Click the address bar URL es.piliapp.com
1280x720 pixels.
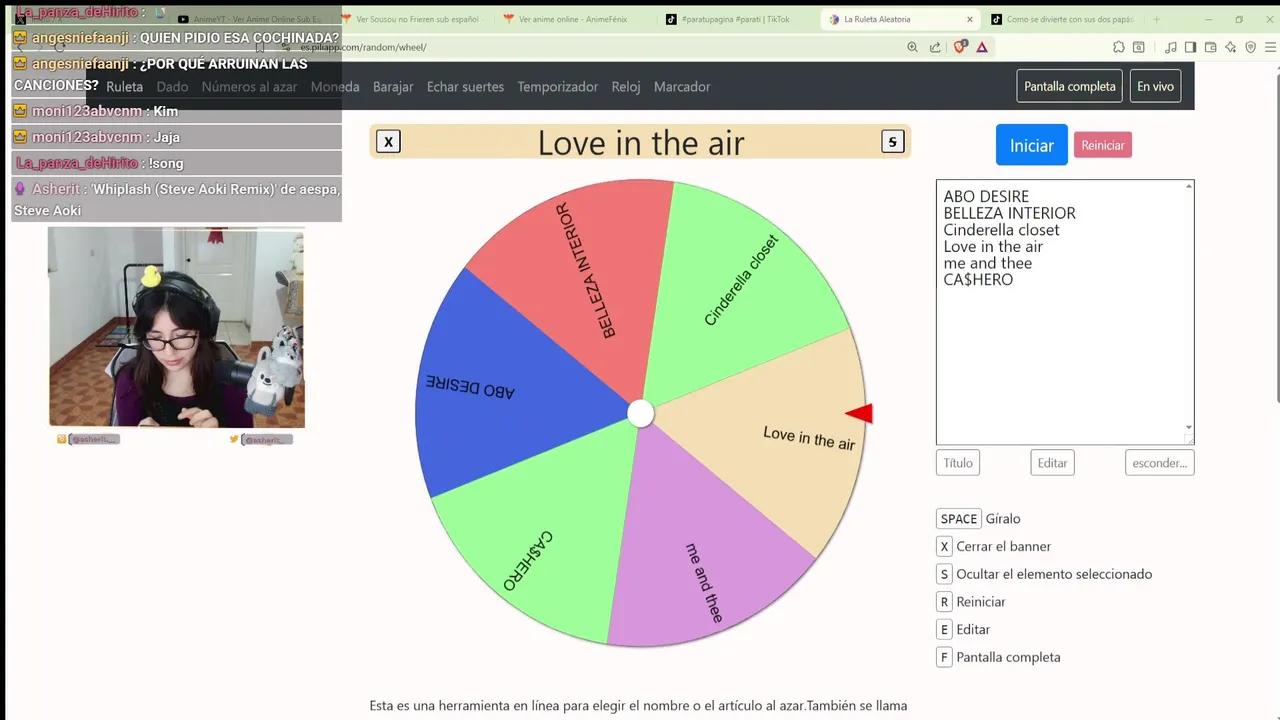click(x=363, y=47)
